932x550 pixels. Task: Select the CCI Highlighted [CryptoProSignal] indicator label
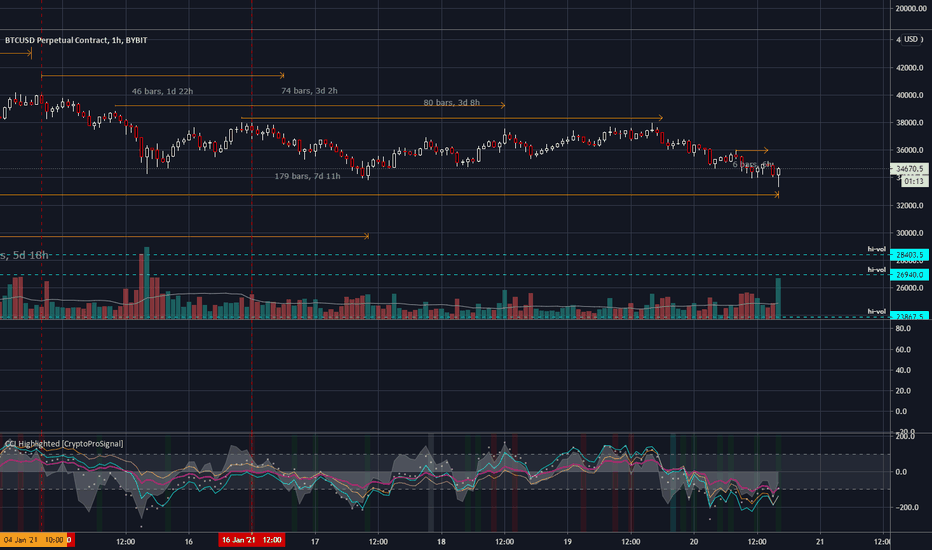point(64,444)
